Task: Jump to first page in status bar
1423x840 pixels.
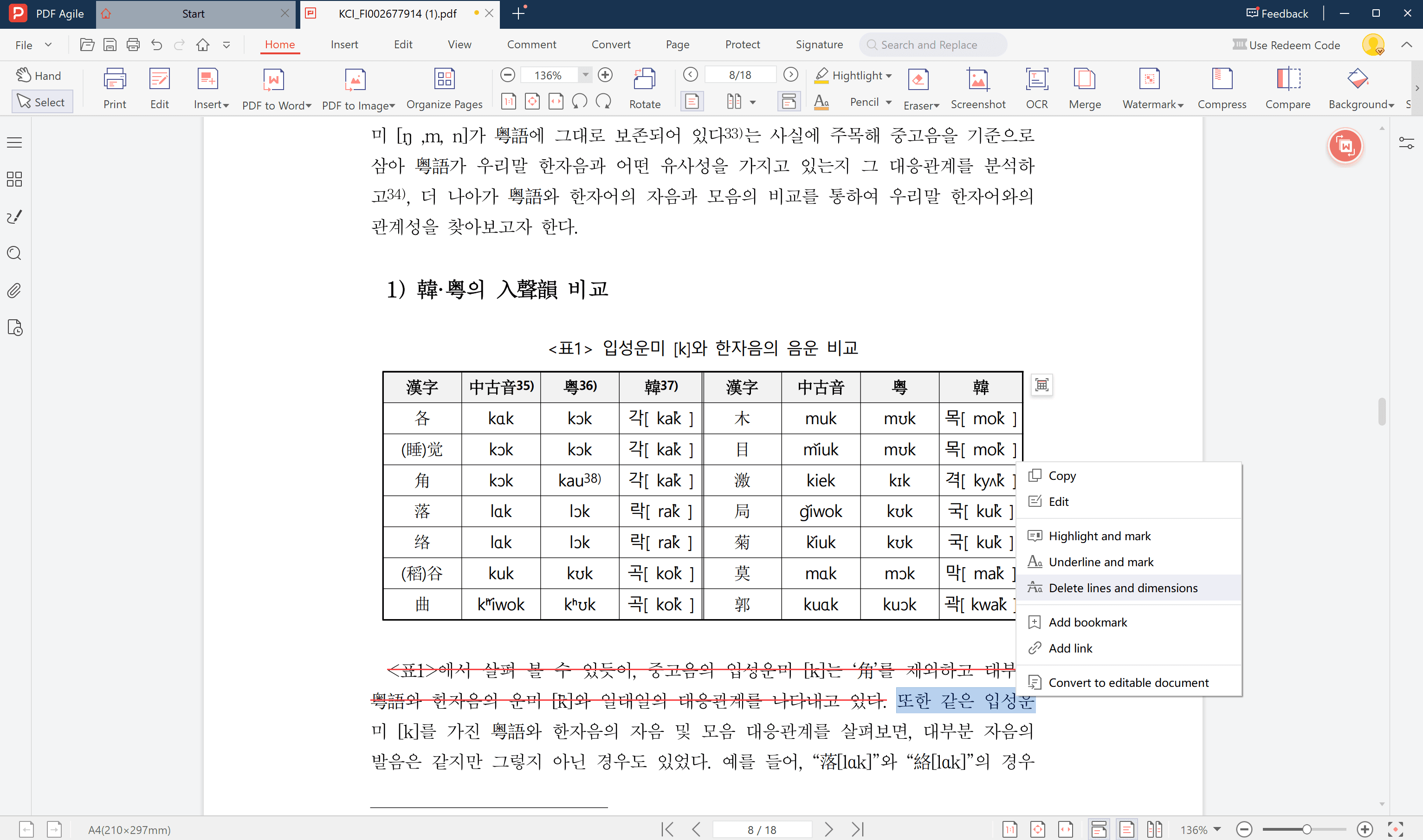Action: tap(667, 830)
